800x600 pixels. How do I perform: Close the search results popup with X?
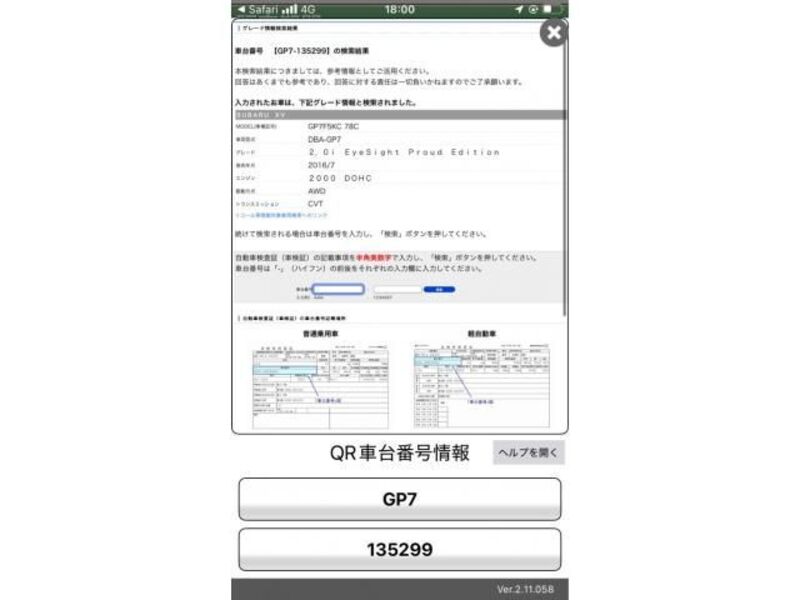click(x=553, y=33)
